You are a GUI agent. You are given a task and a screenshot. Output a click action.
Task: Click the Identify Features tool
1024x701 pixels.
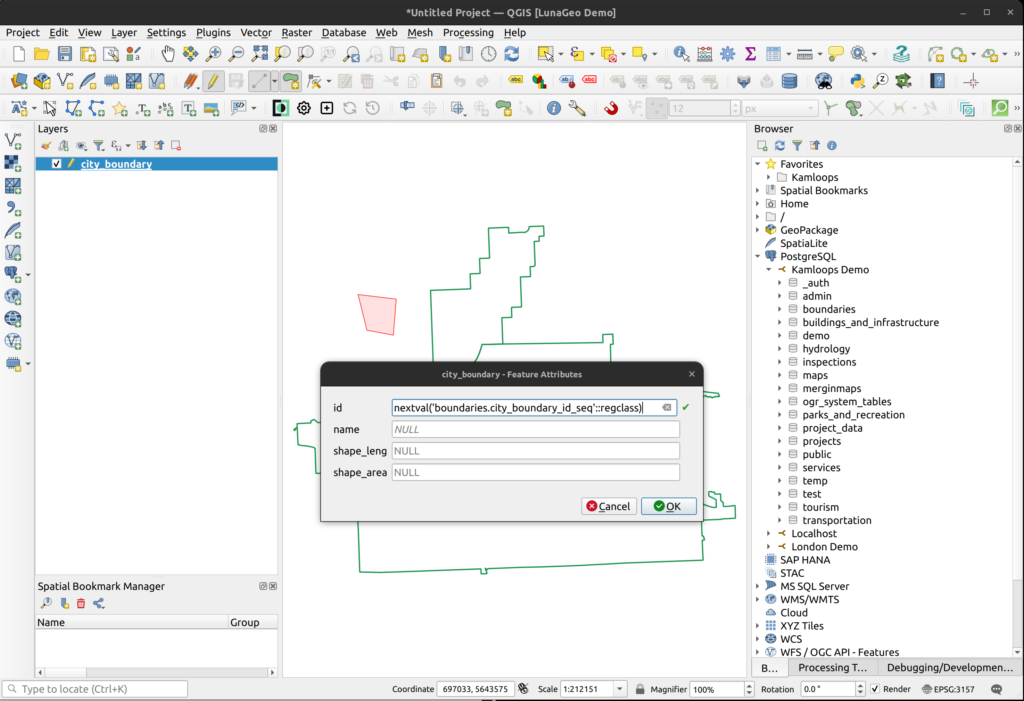[681, 54]
